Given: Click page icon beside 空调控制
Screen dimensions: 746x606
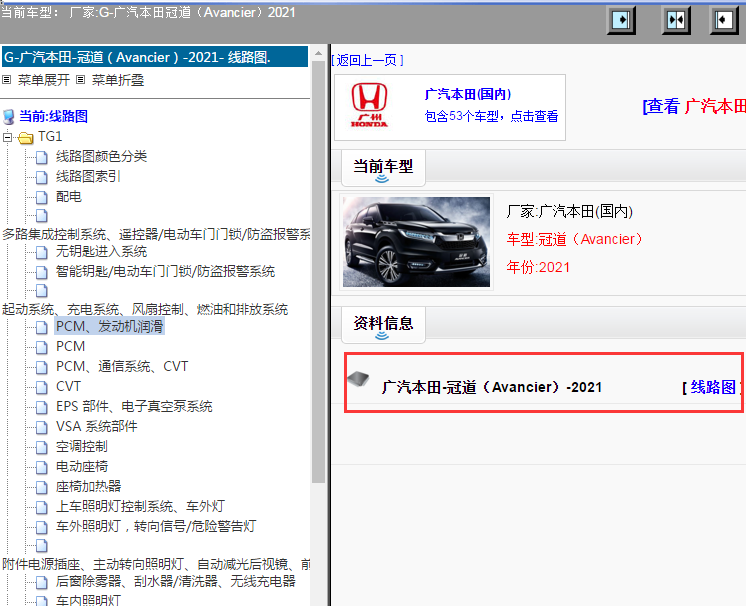Looking at the screenshot, I should [x=42, y=447].
